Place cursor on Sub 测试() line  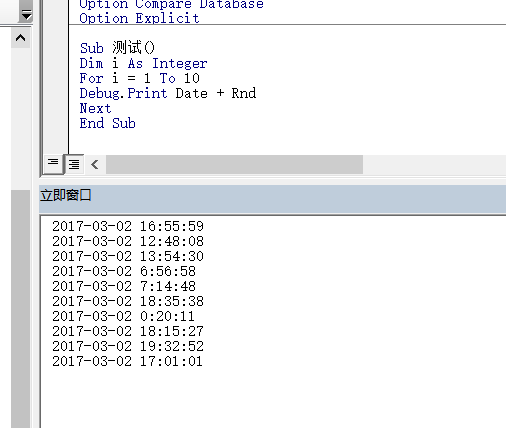117,48
